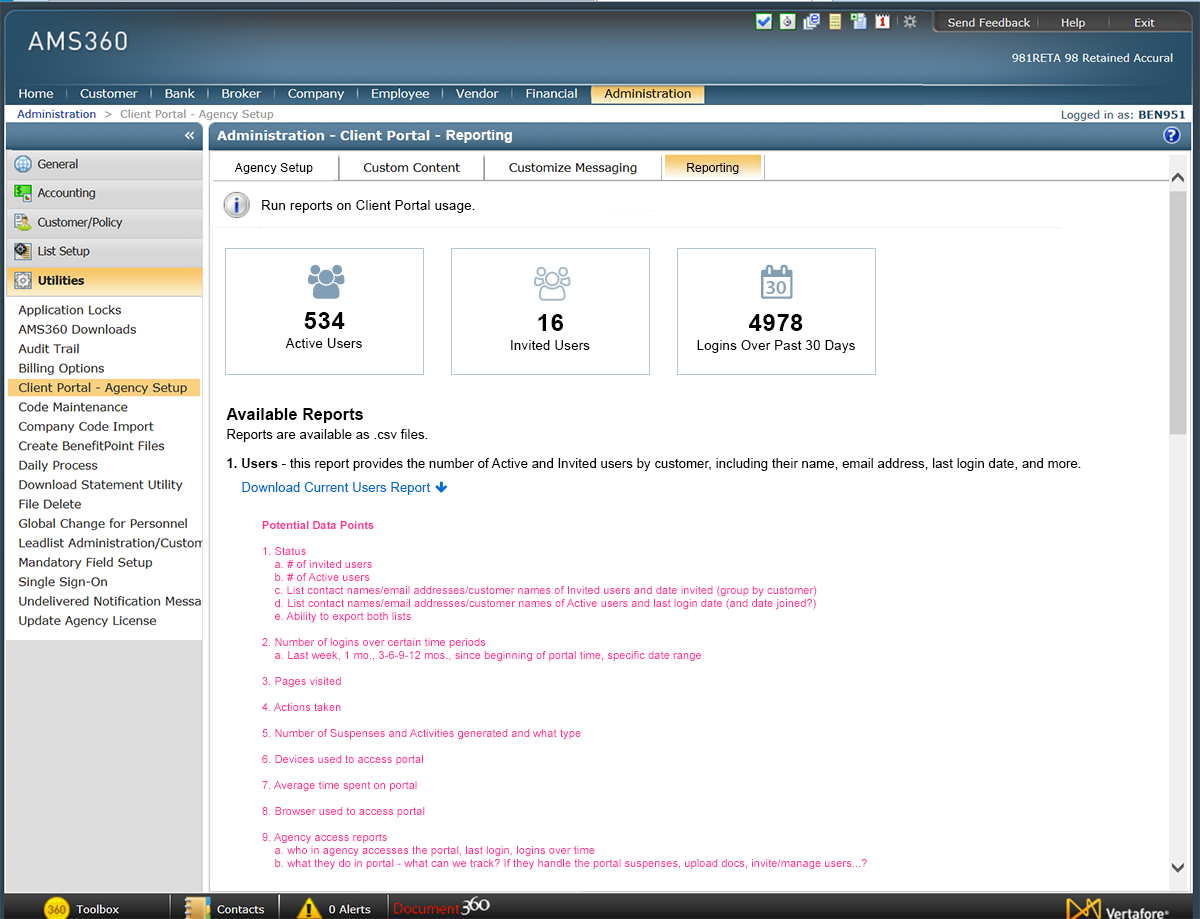Click the copy documents toolbar icon
Screen dimensions: 1200x919
[859, 21]
